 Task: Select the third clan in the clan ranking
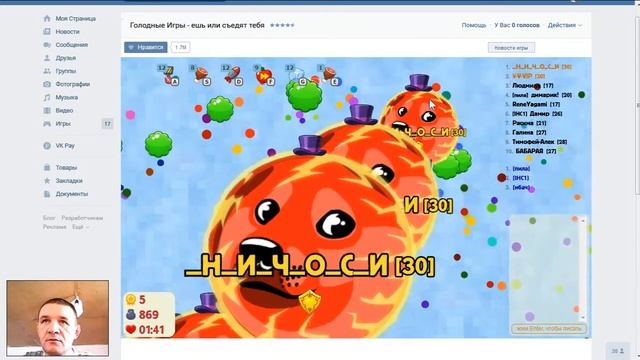pos(521,187)
